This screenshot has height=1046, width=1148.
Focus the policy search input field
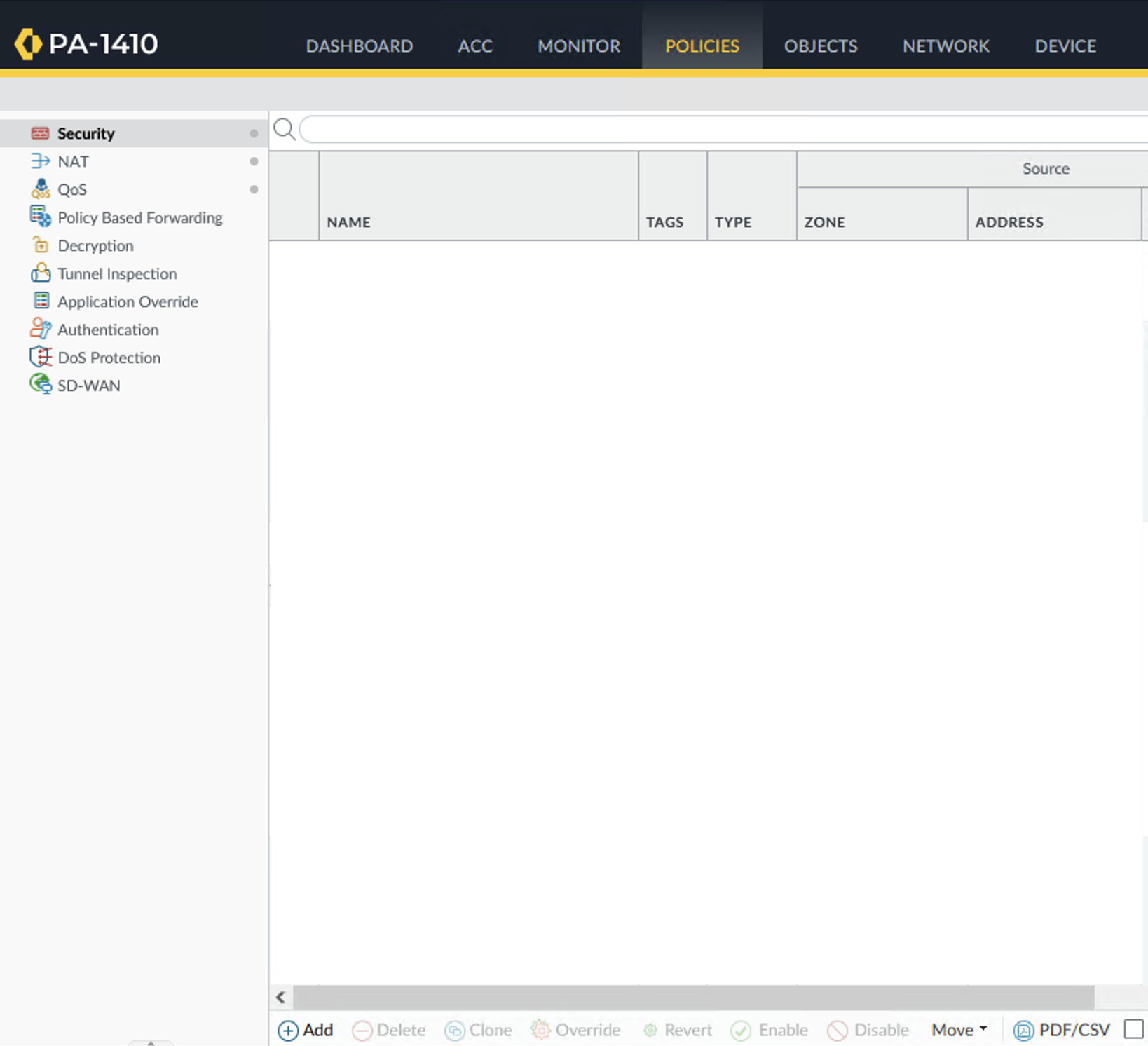tap(722, 130)
